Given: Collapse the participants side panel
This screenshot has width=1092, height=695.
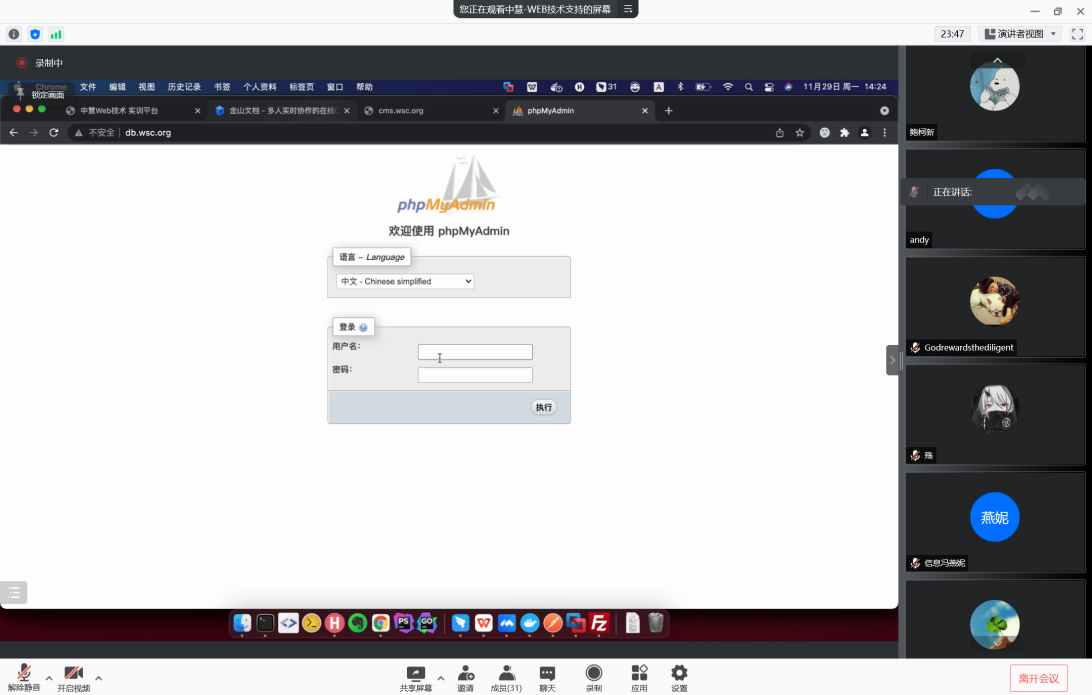Looking at the screenshot, I should pyautogui.click(x=892, y=360).
